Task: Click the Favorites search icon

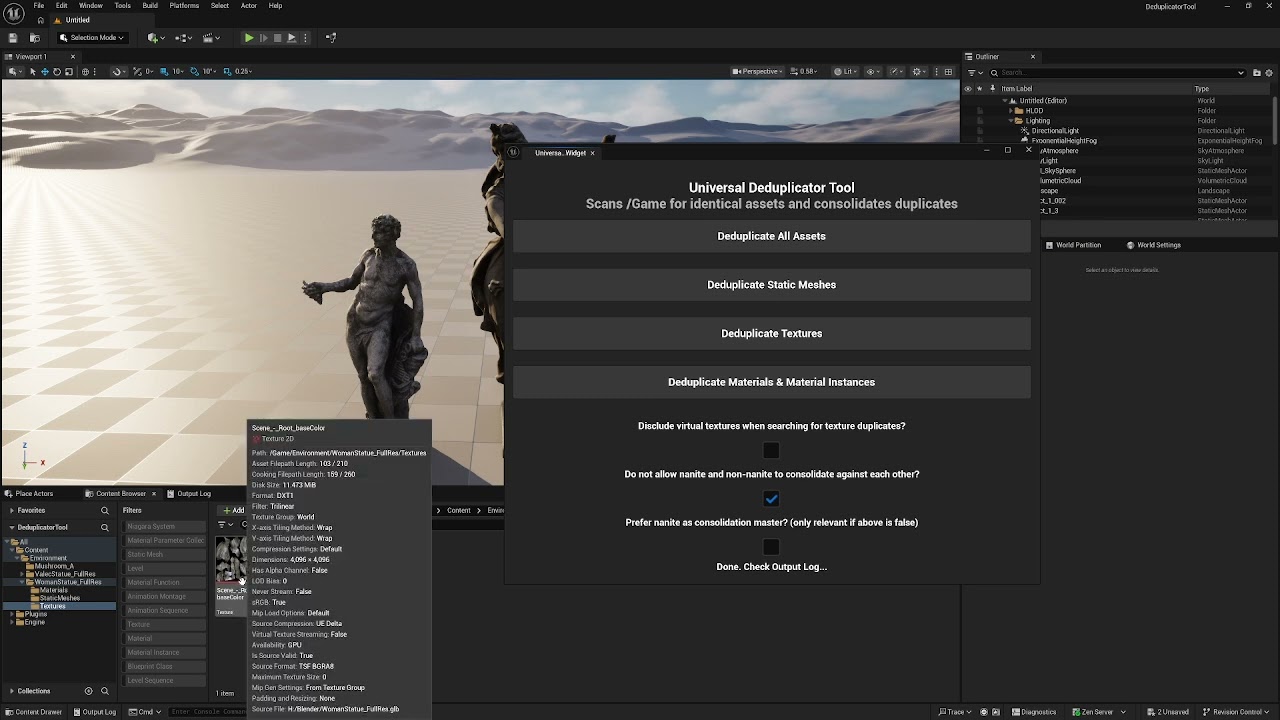Action: point(104,510)
